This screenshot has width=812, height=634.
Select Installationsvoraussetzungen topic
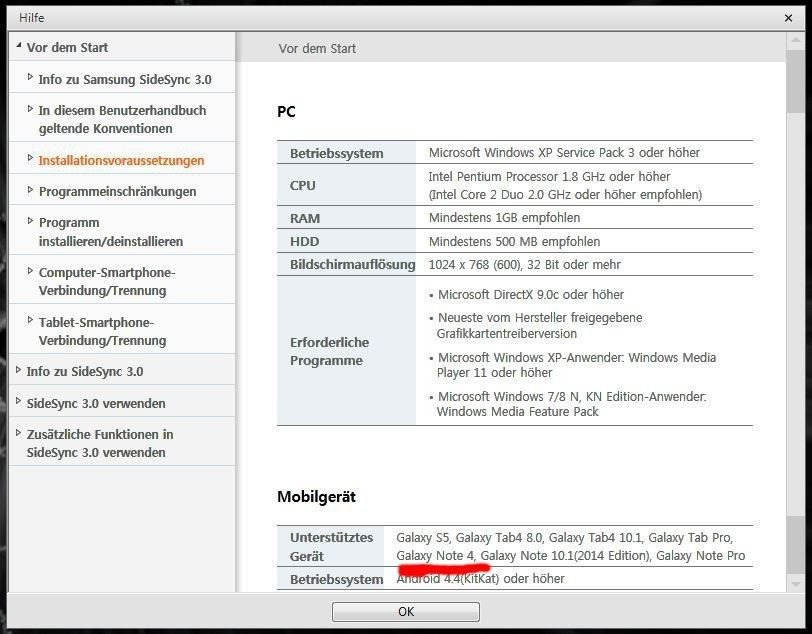pos(121,161)
